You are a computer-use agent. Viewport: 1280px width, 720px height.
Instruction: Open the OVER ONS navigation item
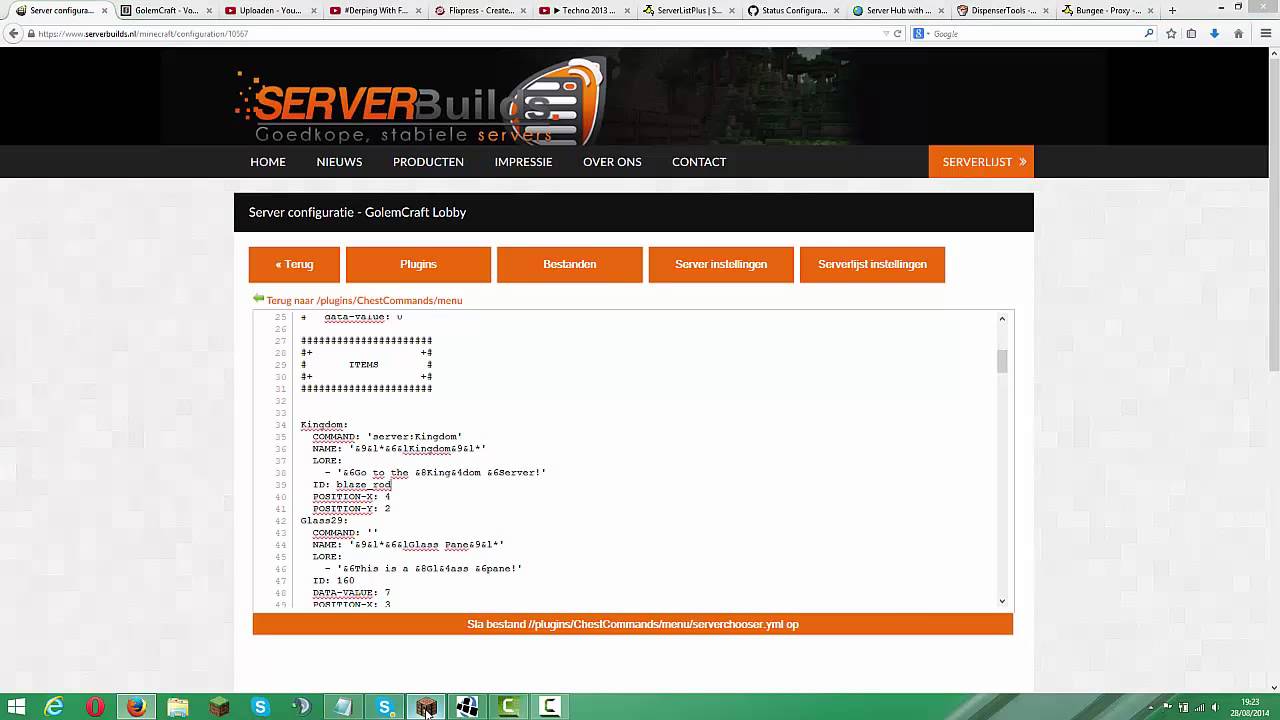click(x=612, y=162)
